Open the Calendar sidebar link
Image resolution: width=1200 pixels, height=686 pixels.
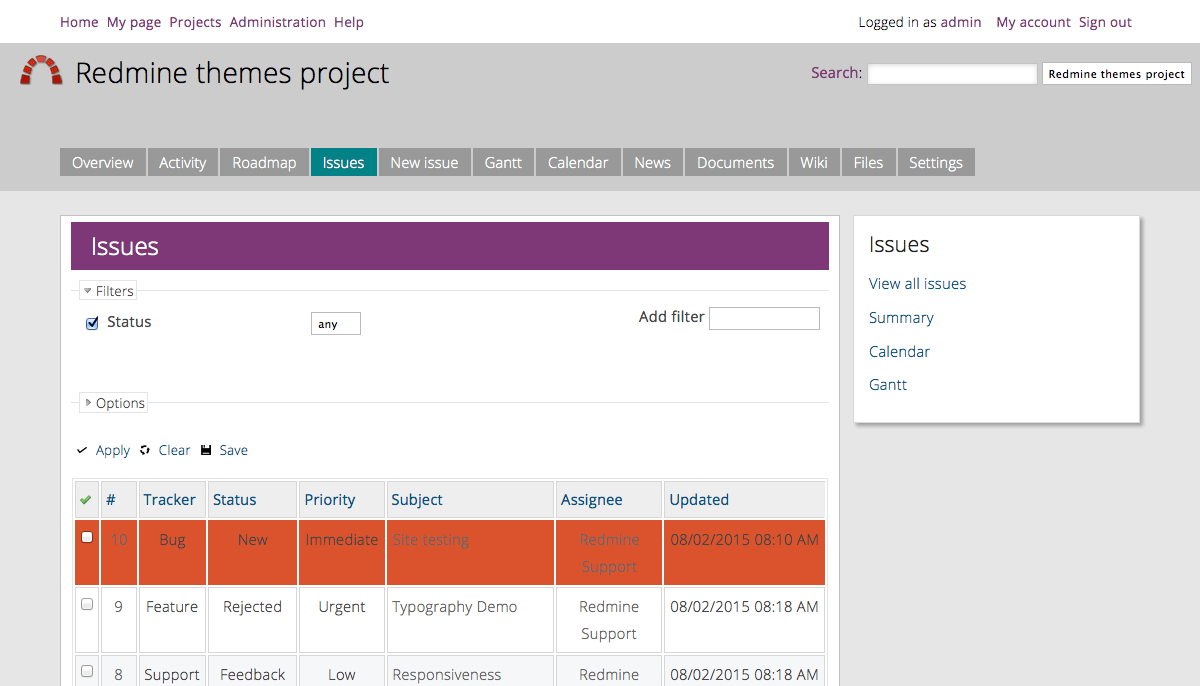point(900,352)
